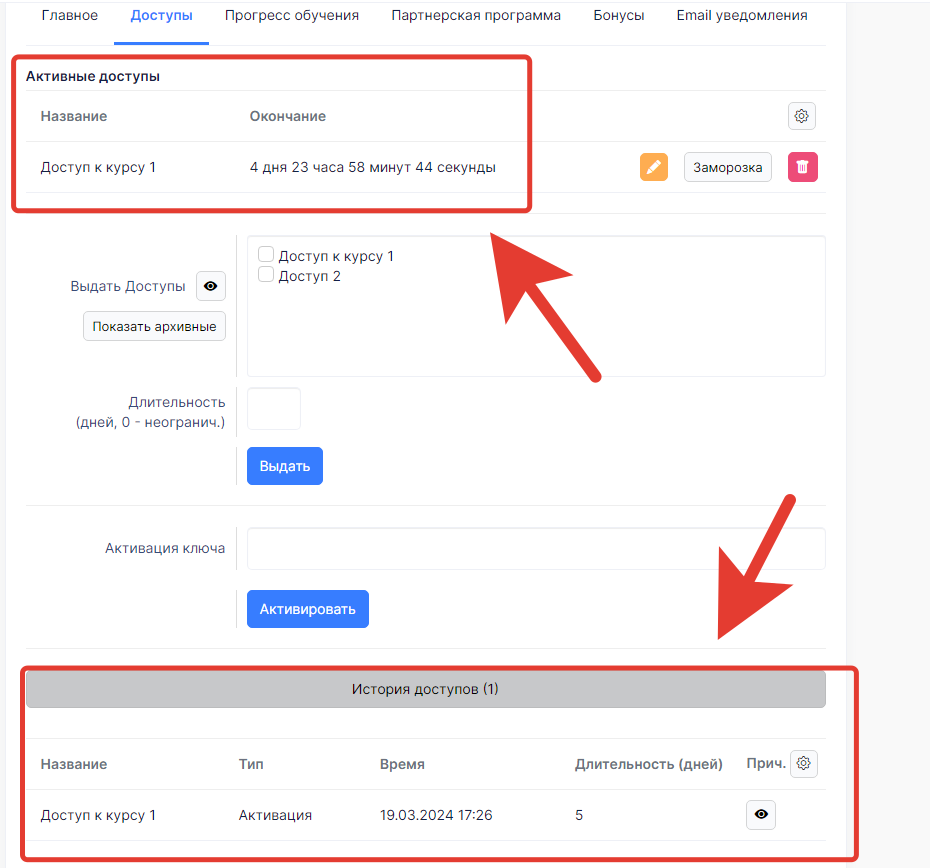Click the Заморозка button
This screenshot has height=868, width=930.
pyautogui.click(x=727, y=167)
